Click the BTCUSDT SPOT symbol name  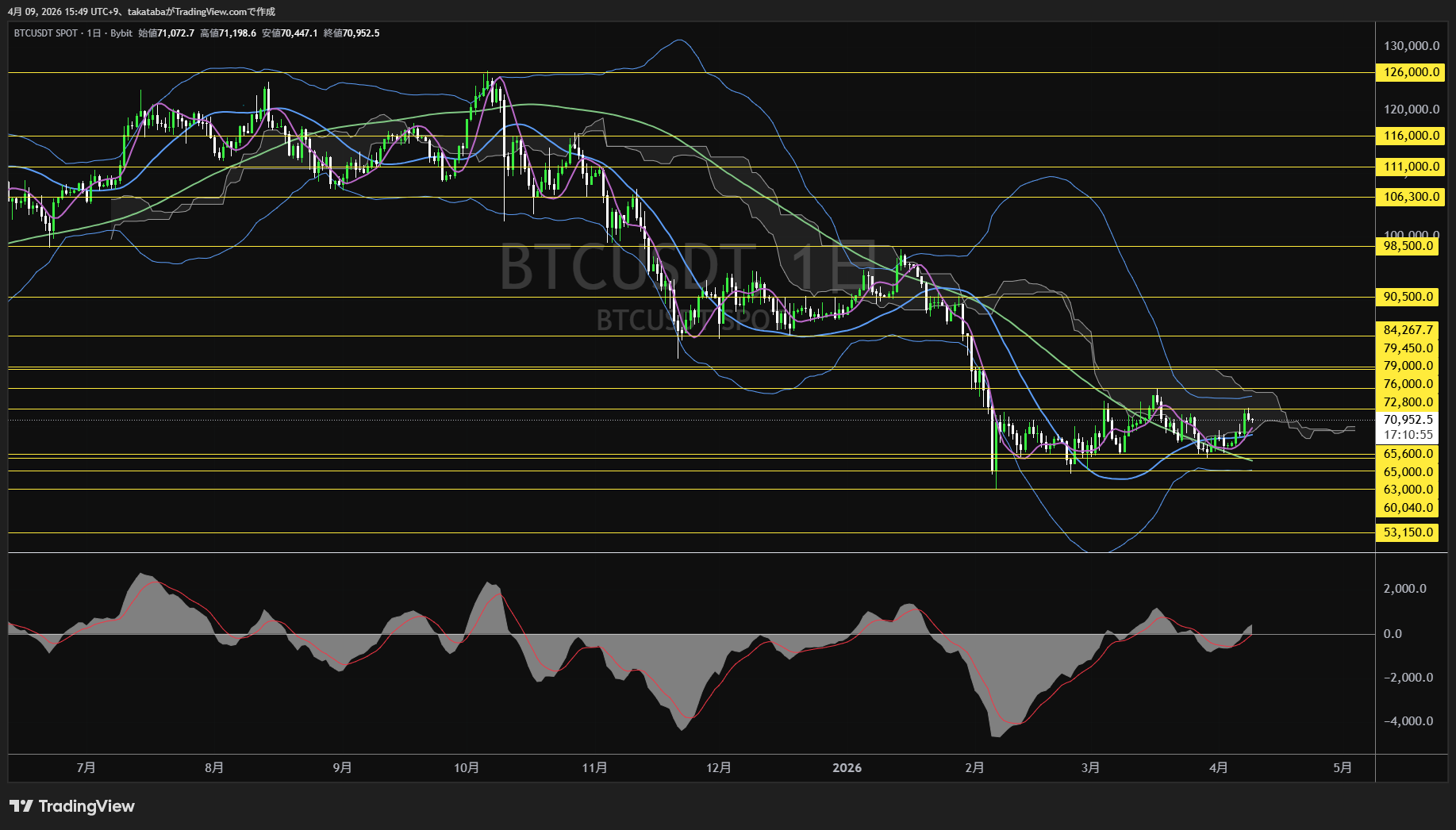(45, 33)
